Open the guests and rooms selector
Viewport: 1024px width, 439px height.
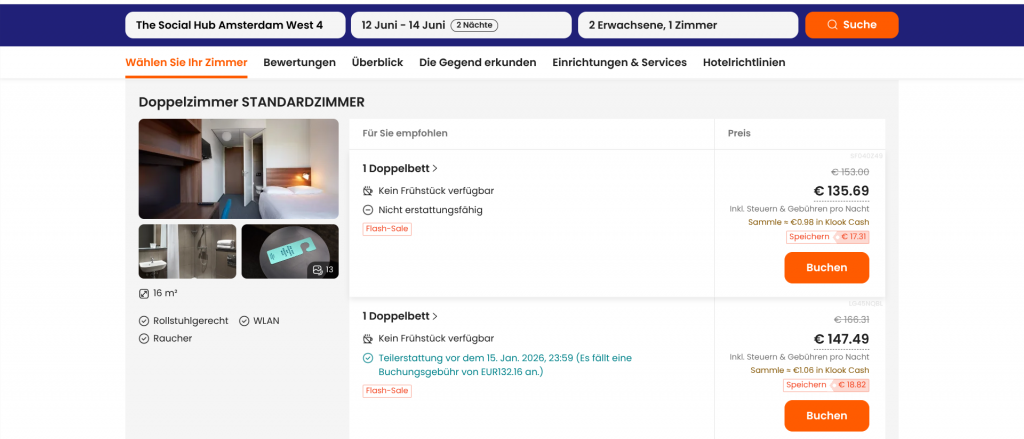687,25
